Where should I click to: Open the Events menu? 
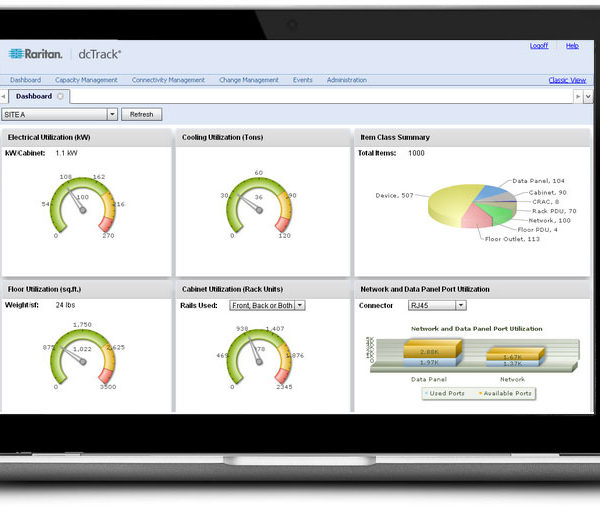coord(303,80)
